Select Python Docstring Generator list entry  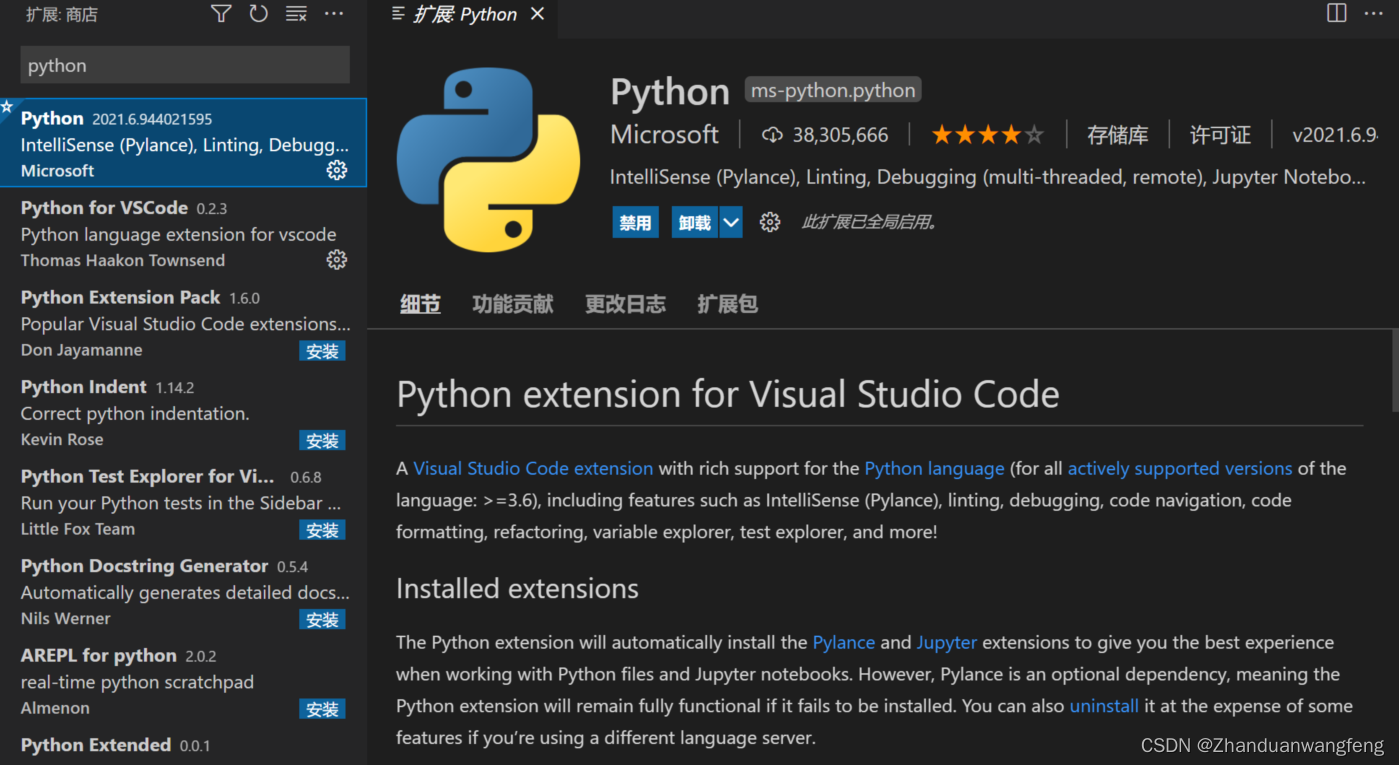[x=183, y=591]
